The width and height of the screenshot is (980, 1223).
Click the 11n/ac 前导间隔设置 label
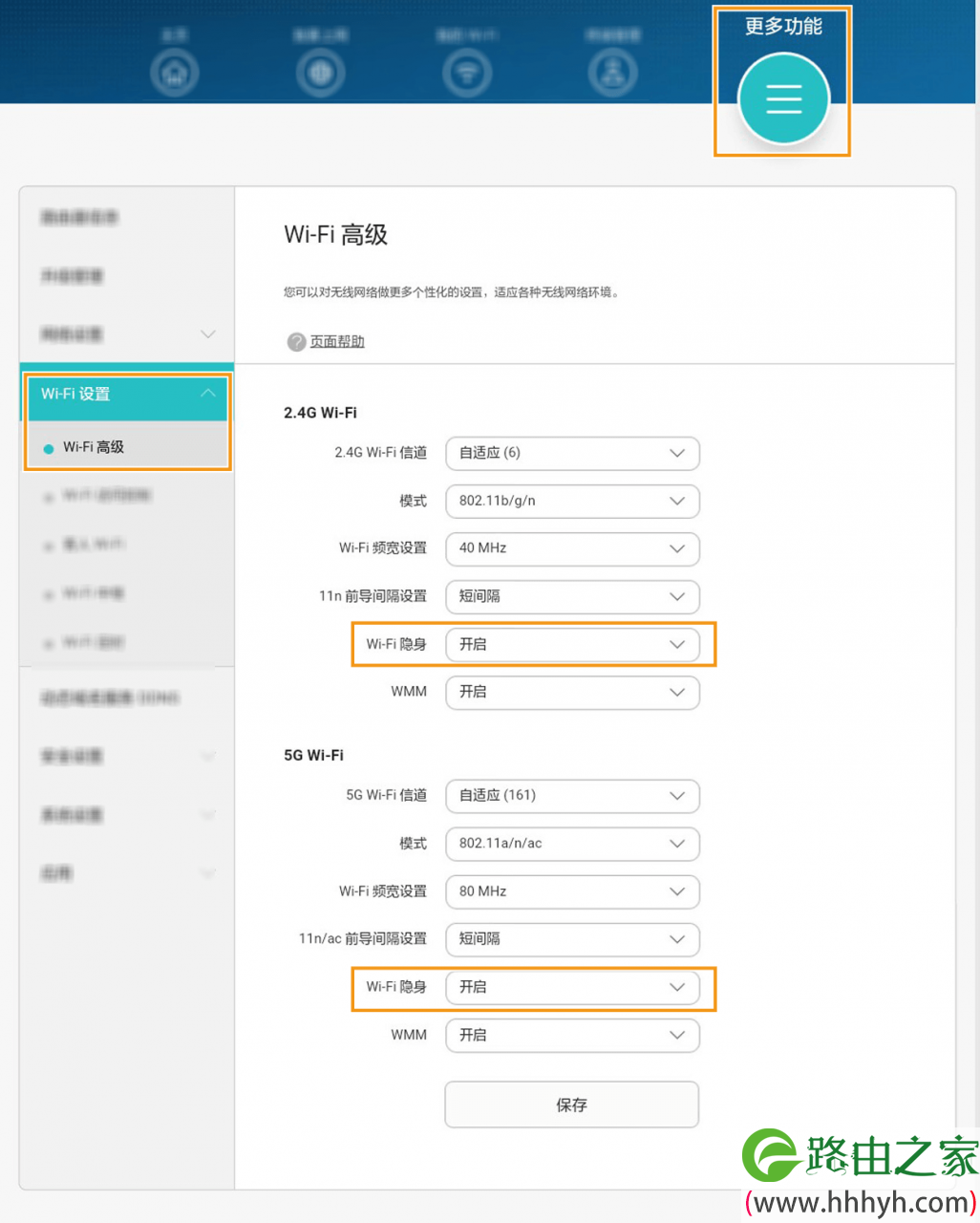[x=363, y=939]
